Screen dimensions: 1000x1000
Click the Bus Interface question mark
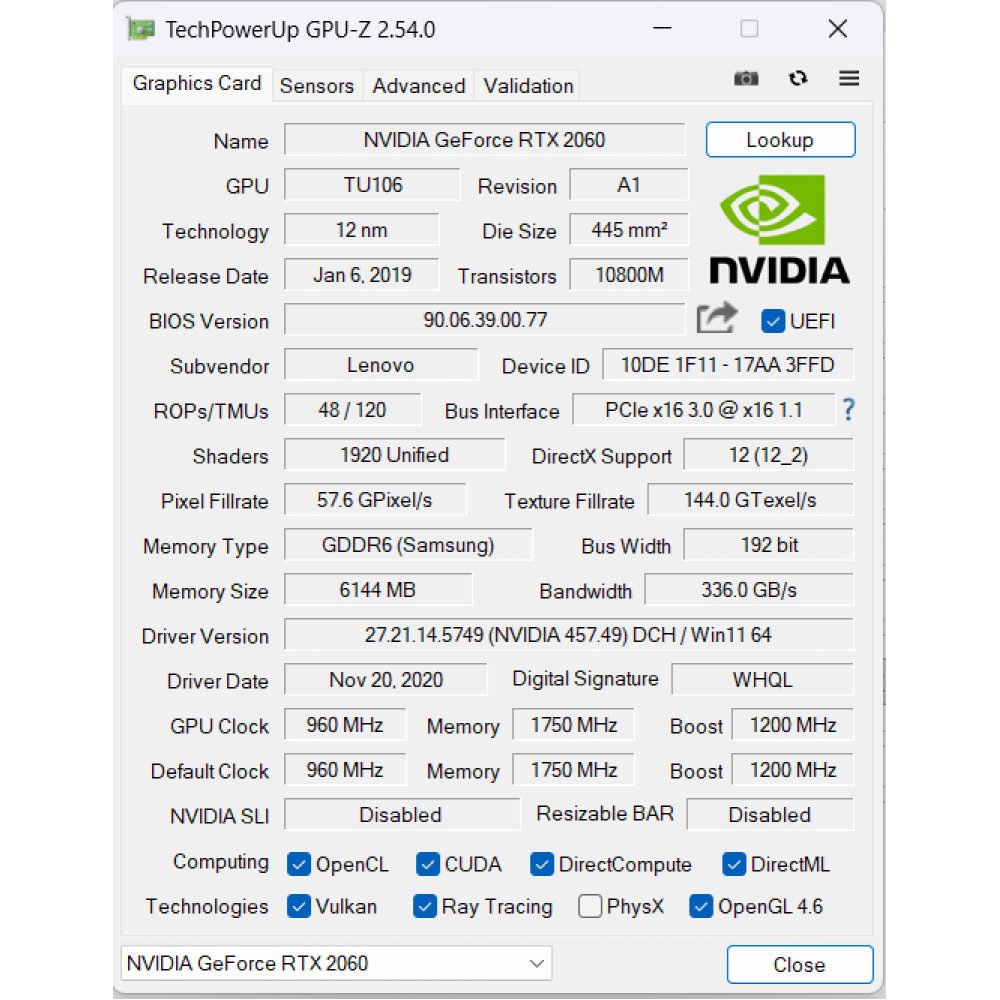[848, 409]
